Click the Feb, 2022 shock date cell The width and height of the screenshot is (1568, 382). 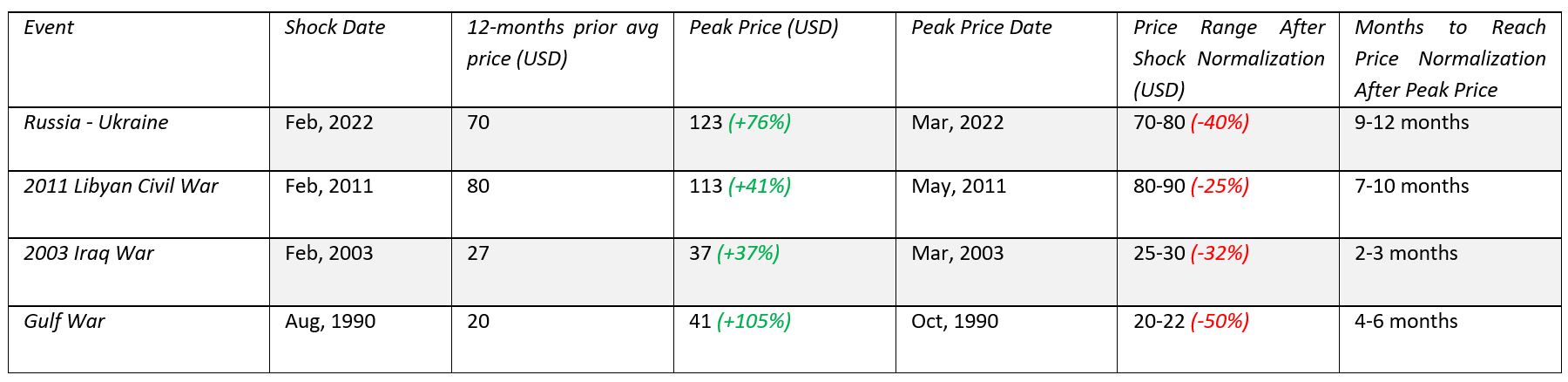328,122
